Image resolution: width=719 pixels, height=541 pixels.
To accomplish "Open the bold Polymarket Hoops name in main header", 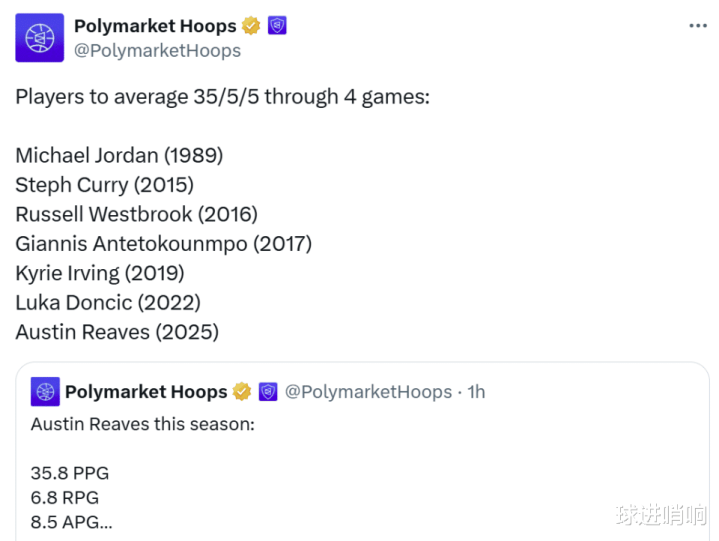I will (x=155, y=26).
